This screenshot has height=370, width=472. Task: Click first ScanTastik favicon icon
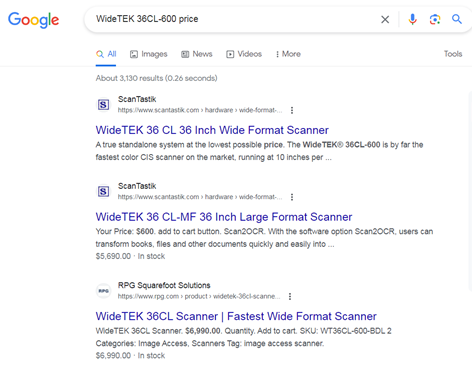(x=103, y=105)
